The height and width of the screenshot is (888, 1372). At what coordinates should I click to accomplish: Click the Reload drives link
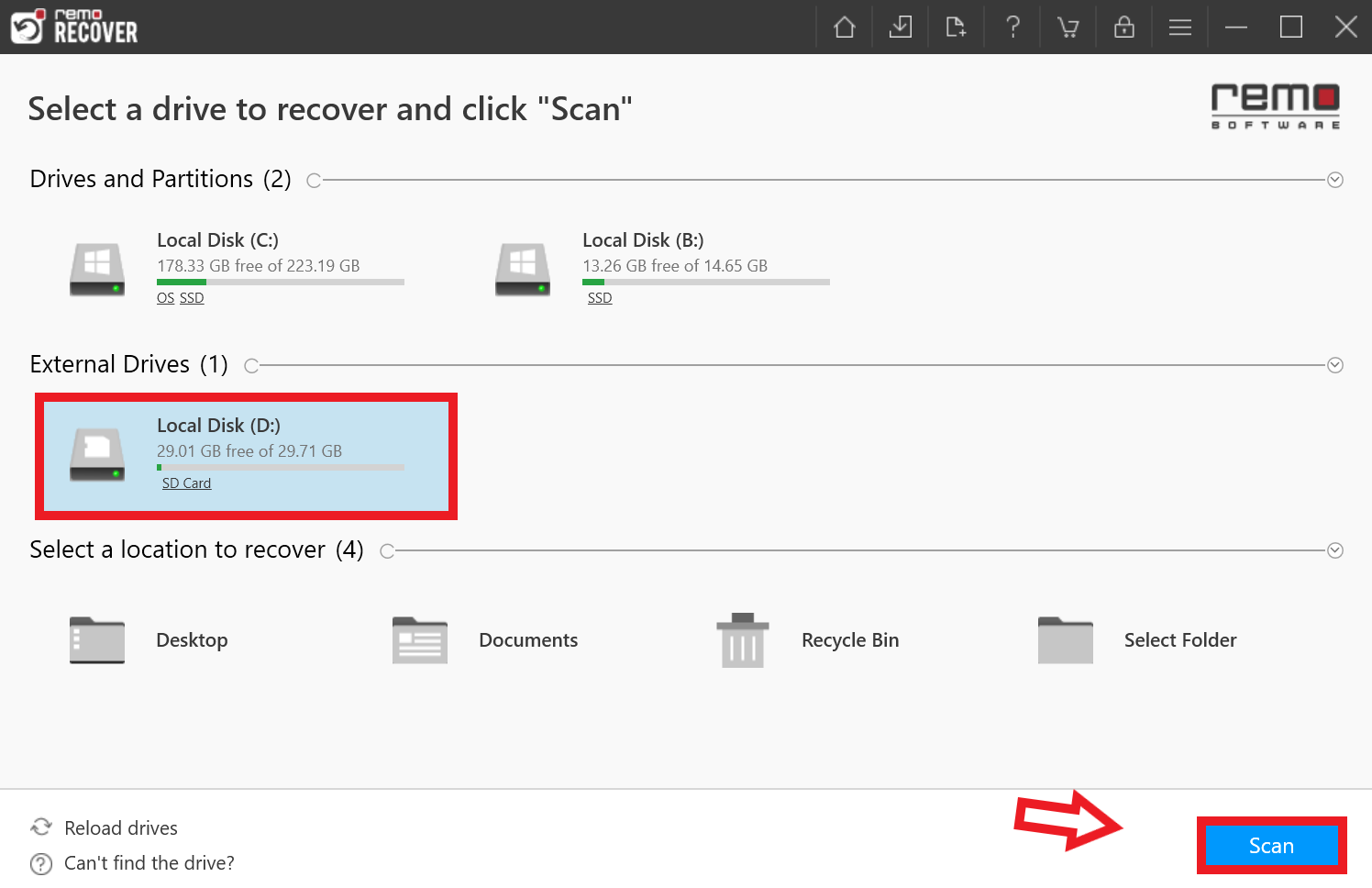[121, 828]
